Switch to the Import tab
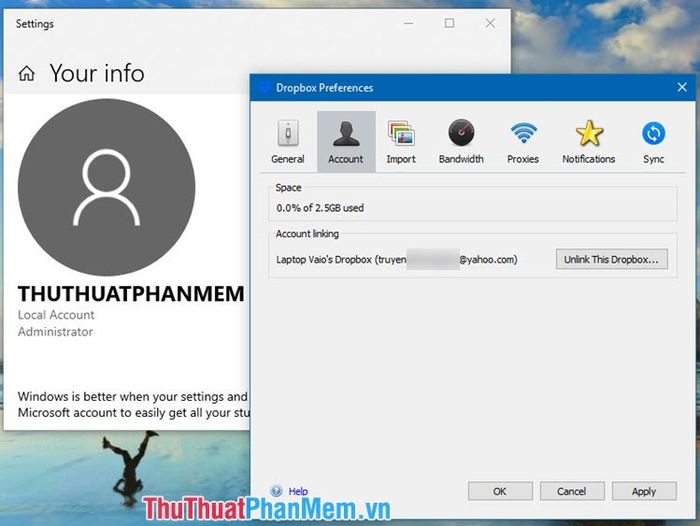Image resolution: width=700 pixels, height=526 pixels. [x=401, y=142]
